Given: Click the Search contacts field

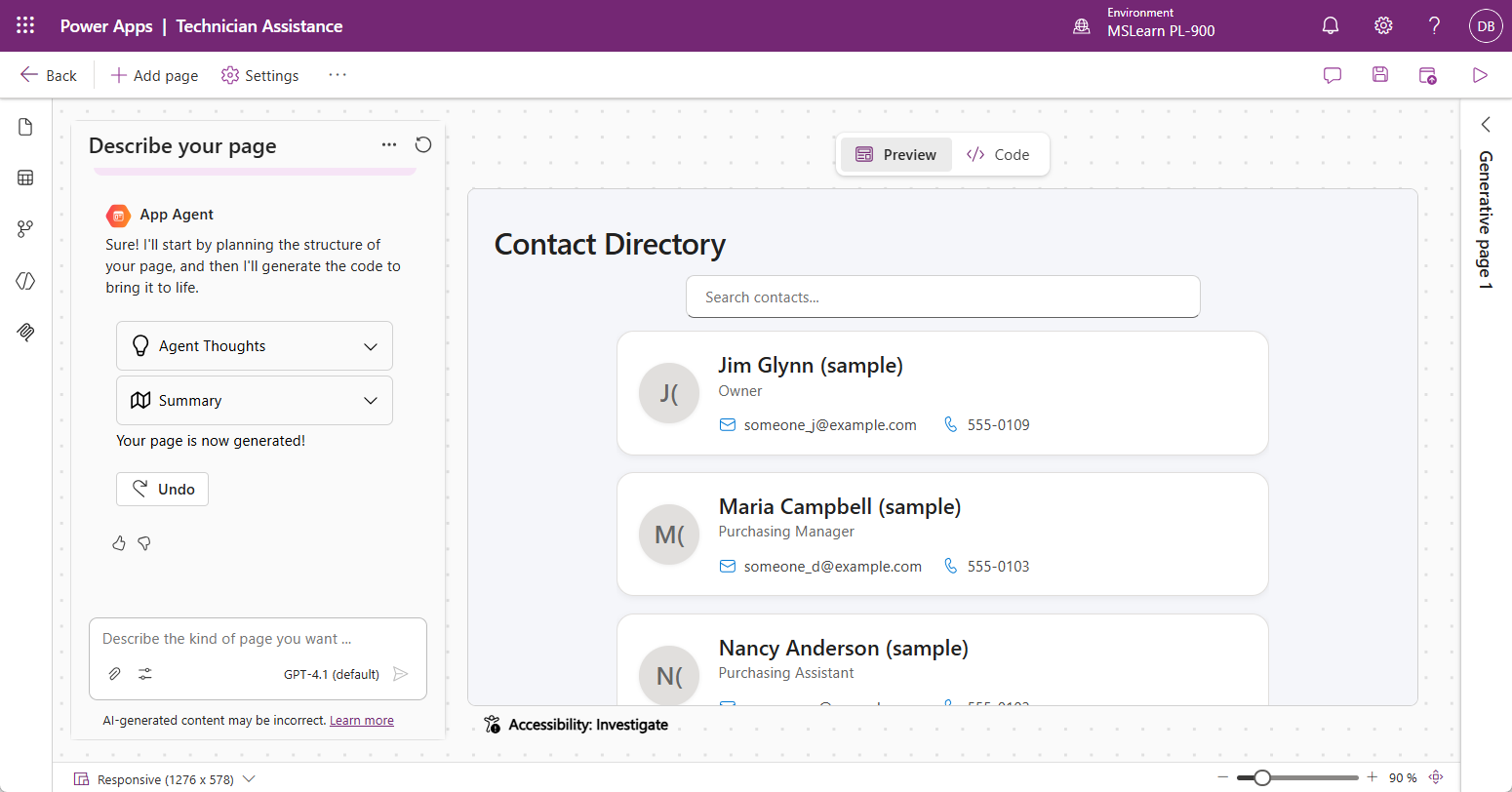Looking at the screenshot, I should tap(943, 297).
